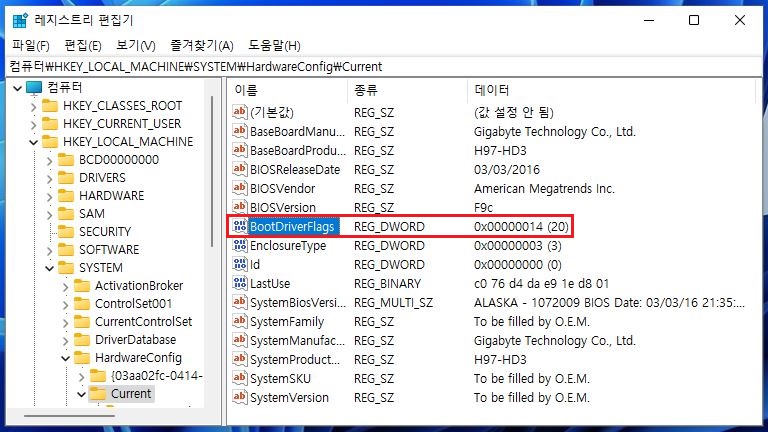Click the Id DWORD value icon

tap(240, 264)
